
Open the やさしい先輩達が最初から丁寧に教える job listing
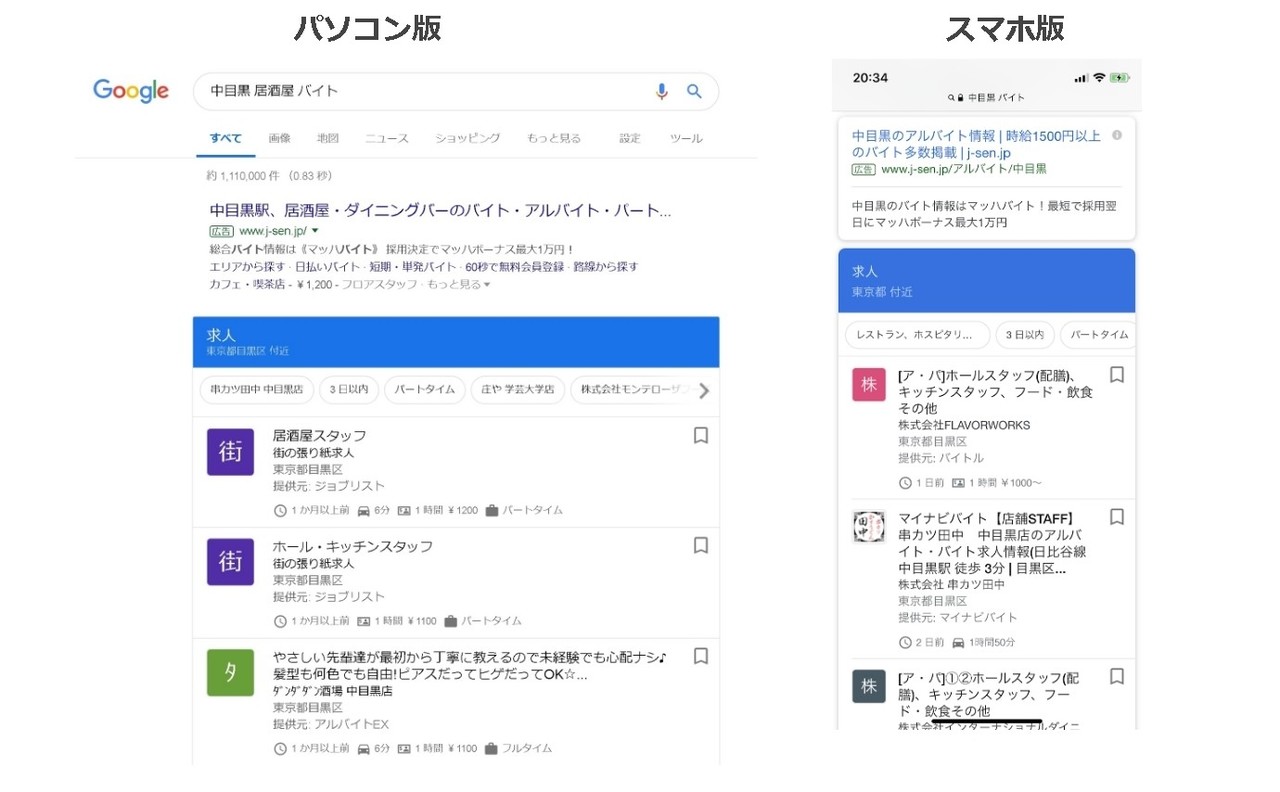coord(470,665)
